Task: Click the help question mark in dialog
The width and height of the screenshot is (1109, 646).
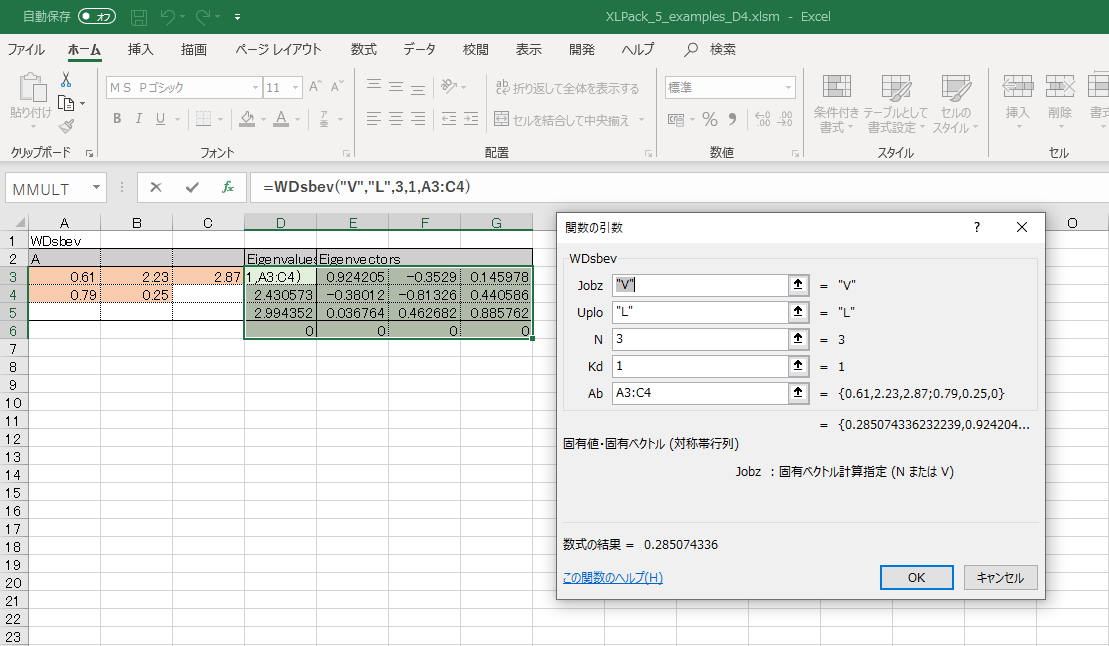Action: 976,227
